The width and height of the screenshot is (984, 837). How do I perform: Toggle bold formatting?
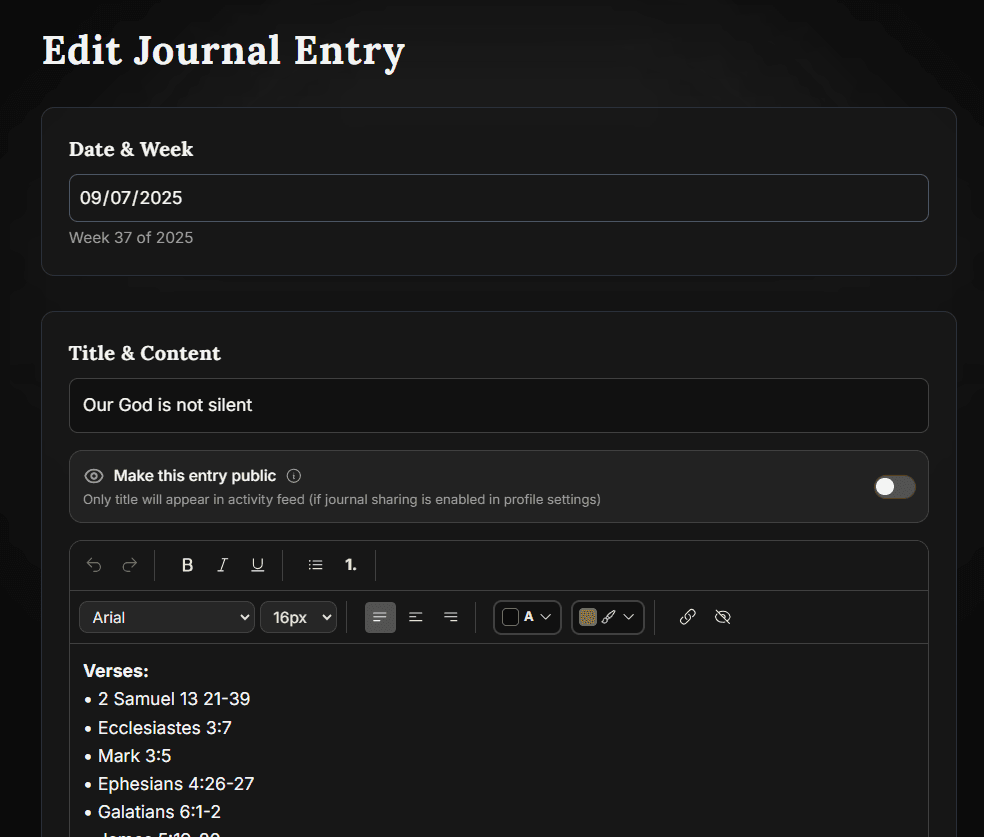coord(187,565)
